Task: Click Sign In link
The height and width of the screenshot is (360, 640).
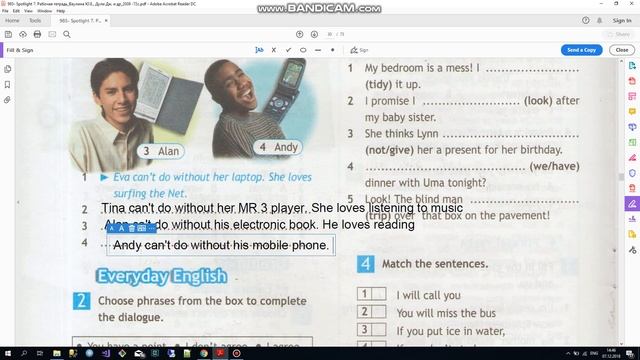Action: pyautogui.click(x=622, y=20)
